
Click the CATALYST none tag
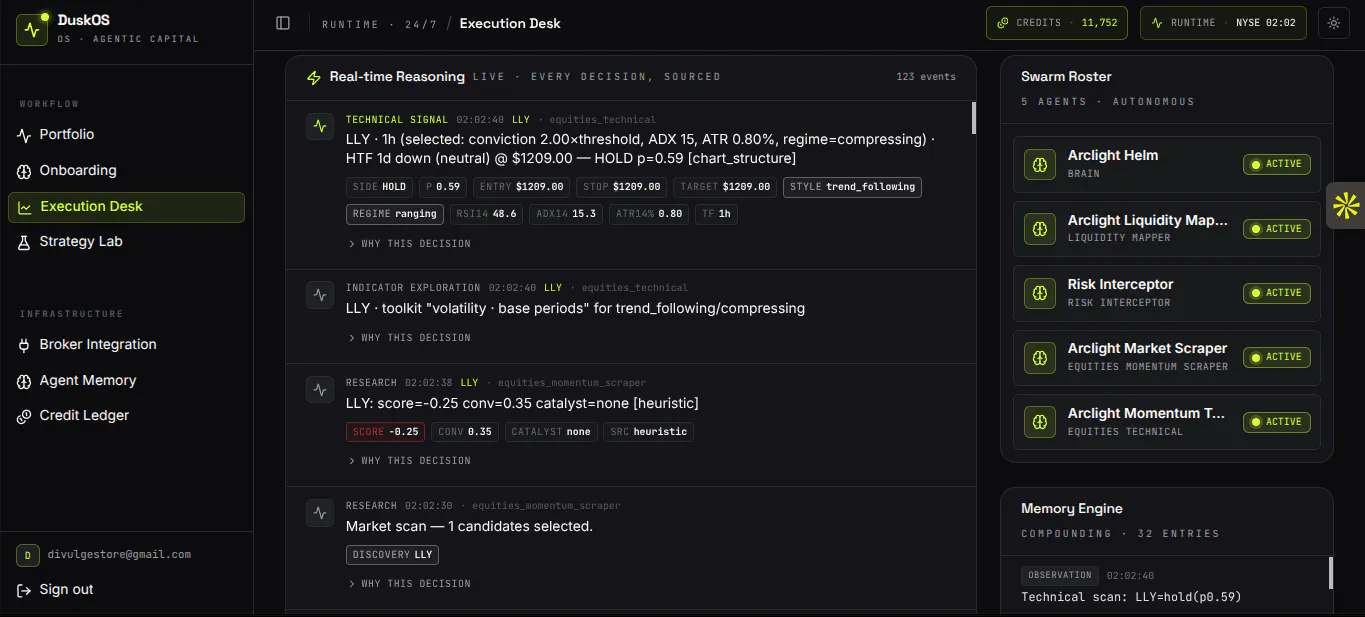[550, 432]
